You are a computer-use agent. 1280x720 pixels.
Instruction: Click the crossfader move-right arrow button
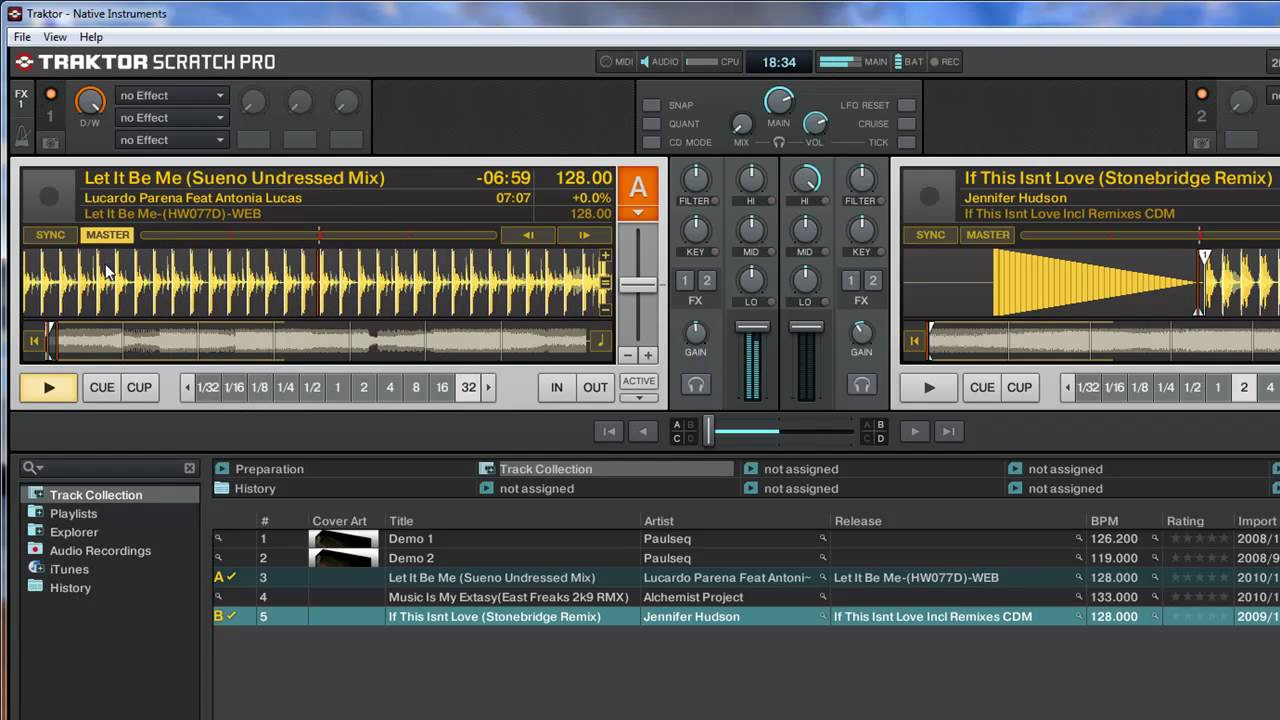pos(914,431)
